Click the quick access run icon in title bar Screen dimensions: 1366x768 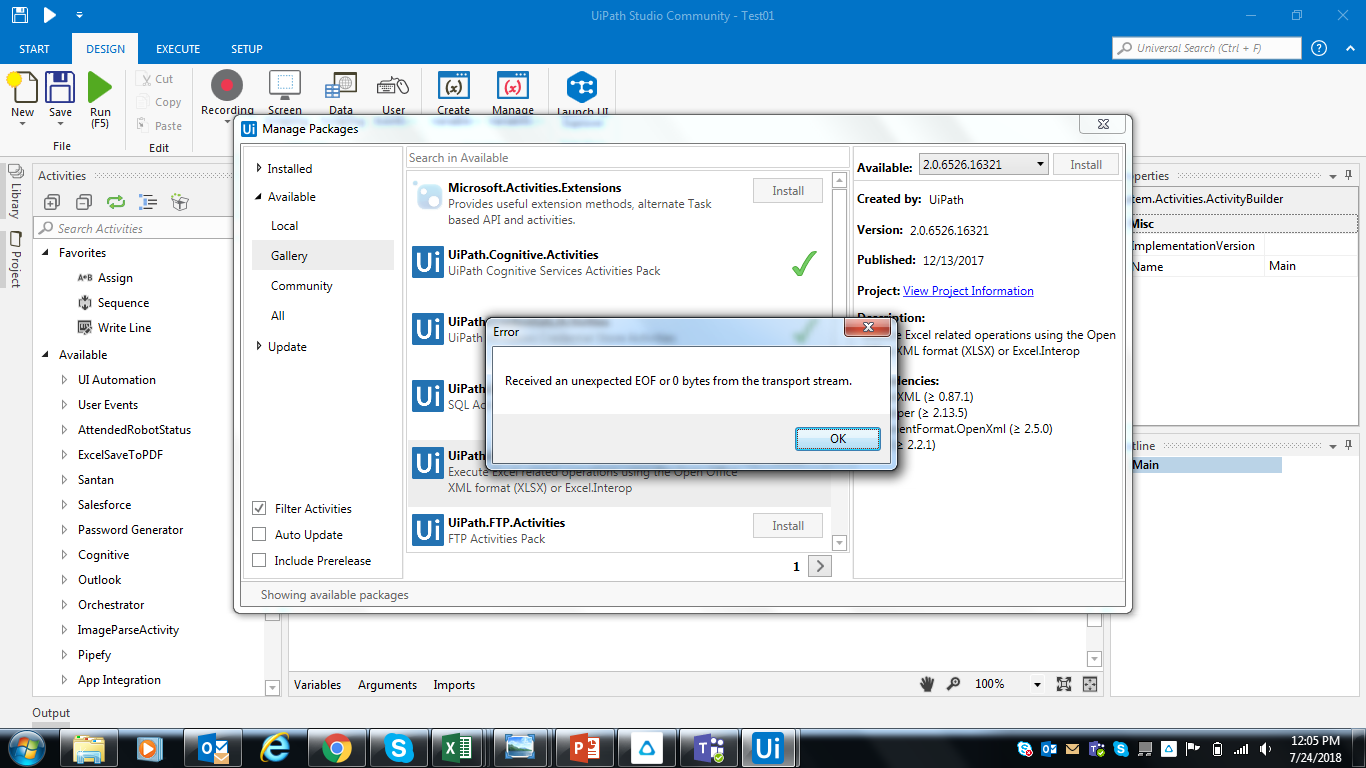[50, 15]
